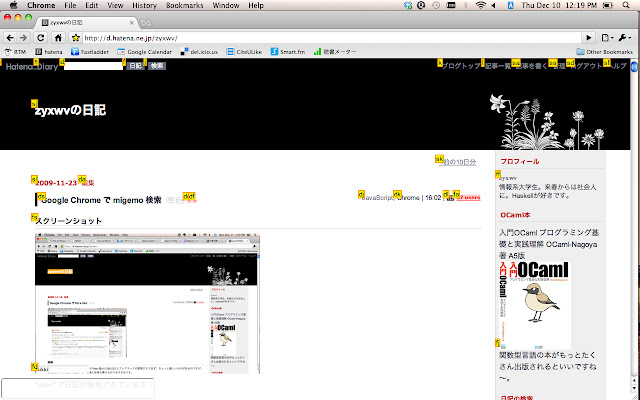
Task: Click the battery status icon
Action: point(608,5)
